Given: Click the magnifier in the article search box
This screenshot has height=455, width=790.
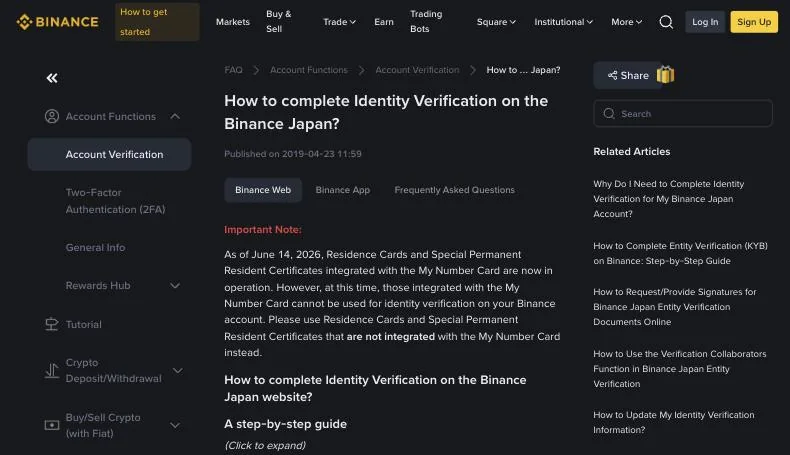Looking at the screenshot, I should (x=609, y=113).
